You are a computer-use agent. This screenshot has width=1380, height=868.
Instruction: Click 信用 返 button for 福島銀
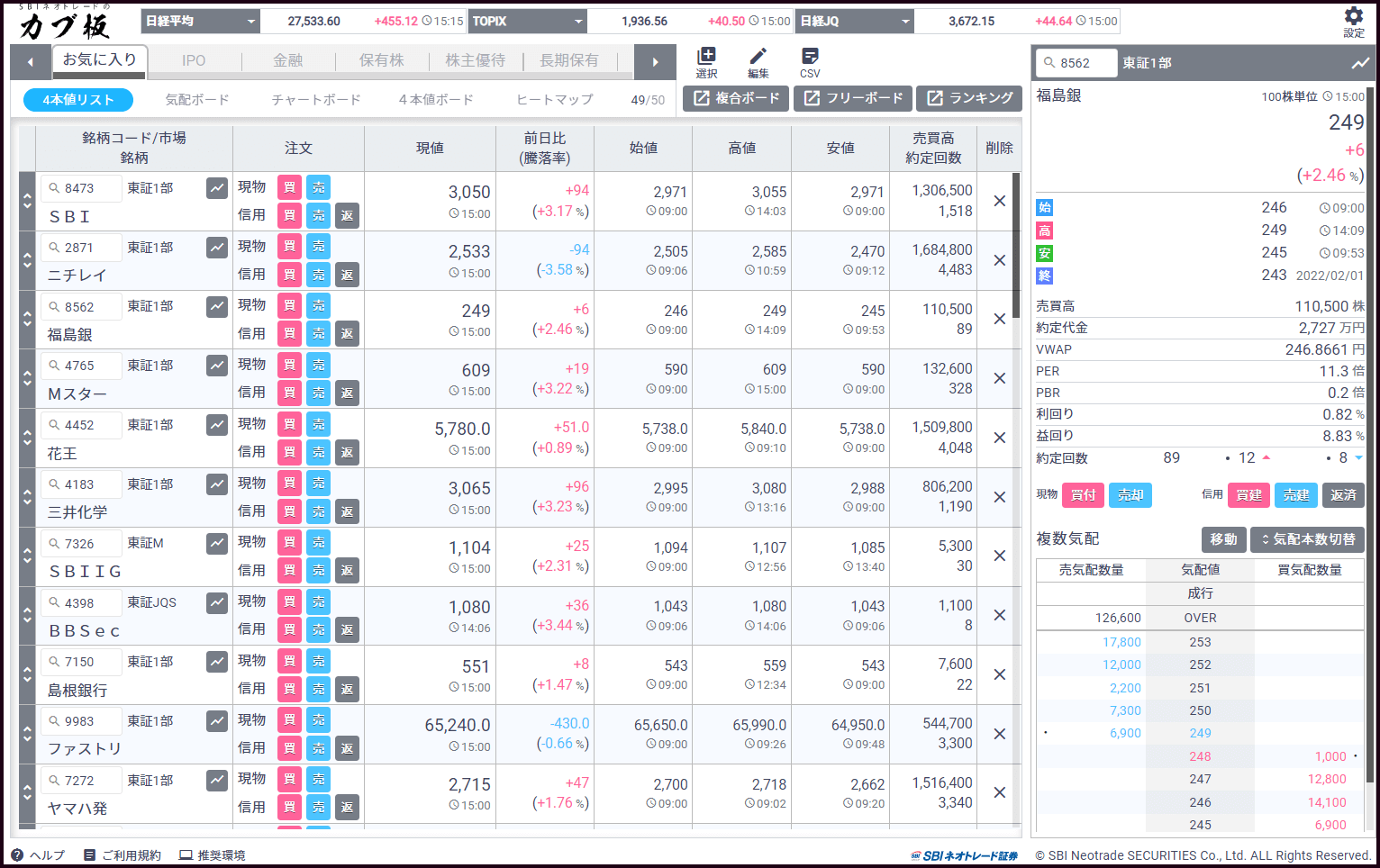[x=347, y=334]
